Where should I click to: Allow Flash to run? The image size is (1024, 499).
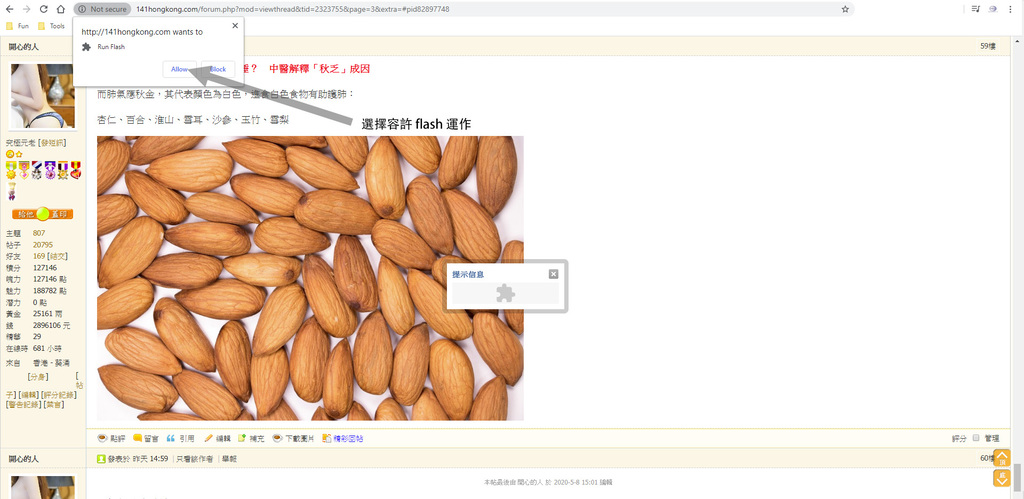coord(180,69)
